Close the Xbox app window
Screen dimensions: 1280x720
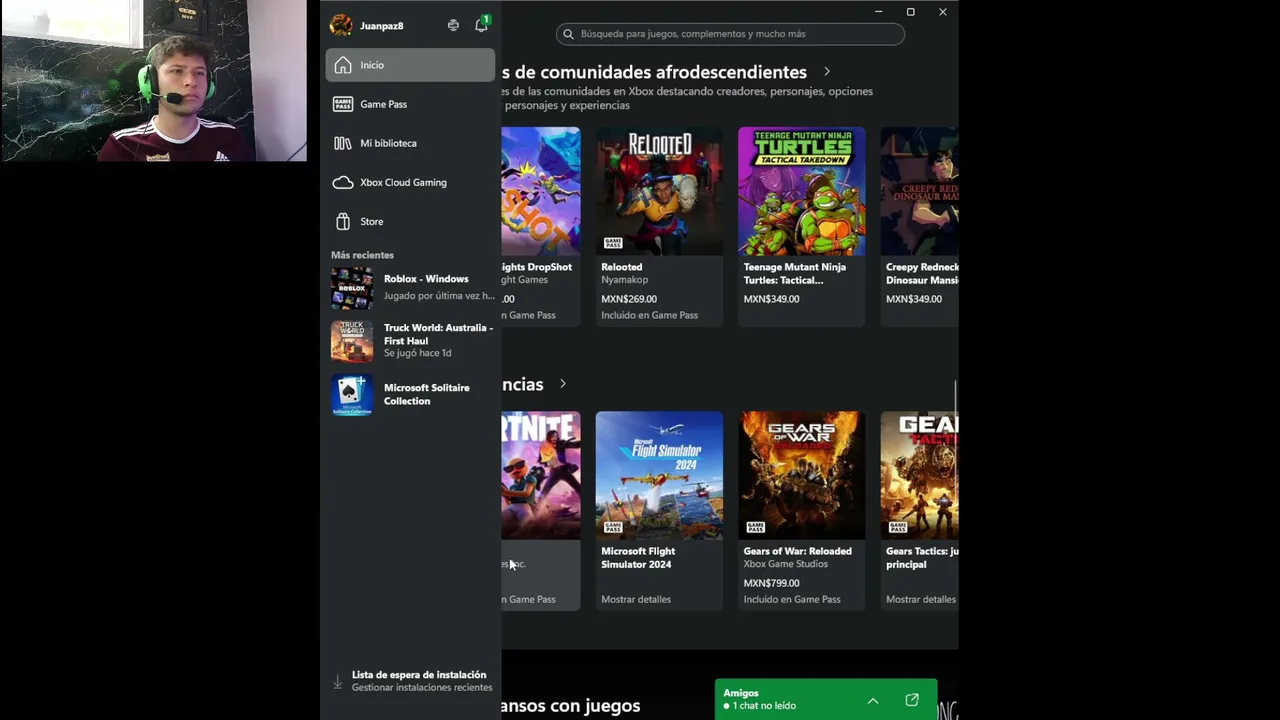[x=942, y=12]
